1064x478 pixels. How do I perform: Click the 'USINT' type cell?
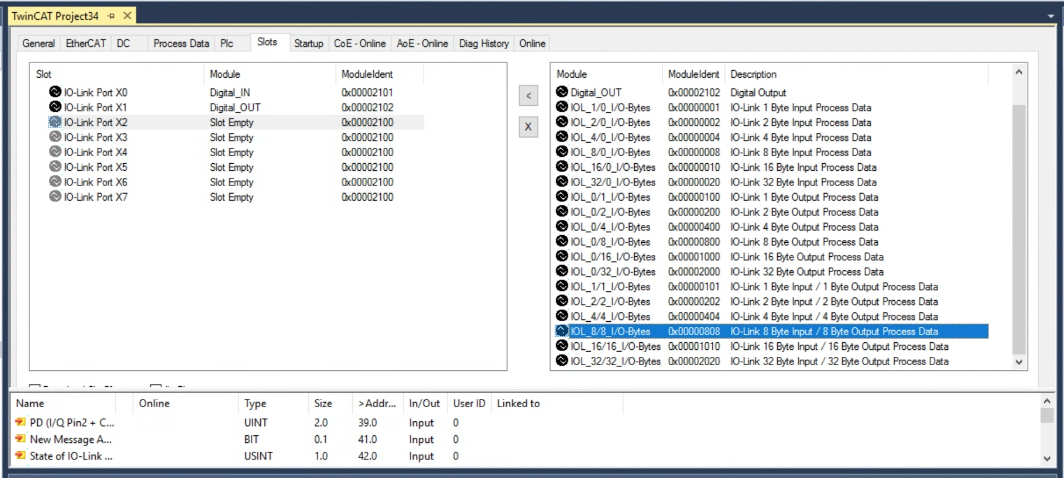click(259, 456)
